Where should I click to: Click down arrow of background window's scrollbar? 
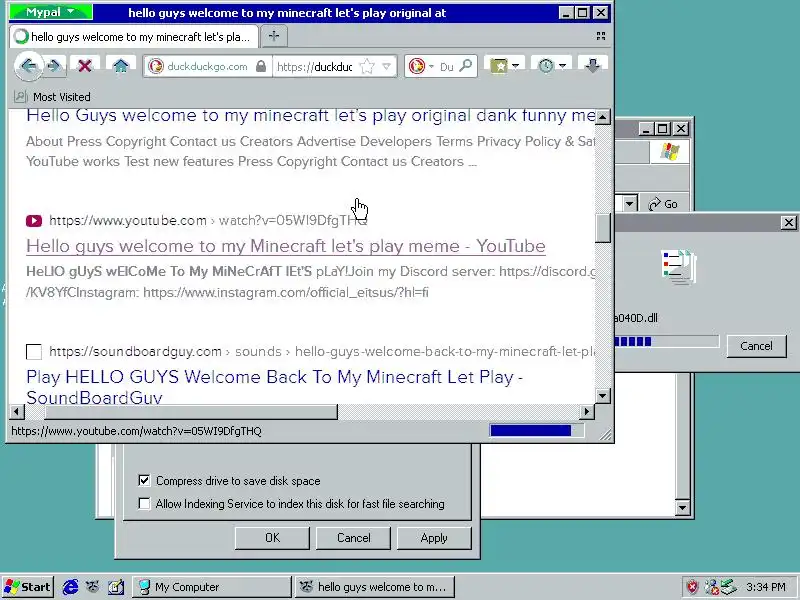pyautogui.click(x=682, y=508)
